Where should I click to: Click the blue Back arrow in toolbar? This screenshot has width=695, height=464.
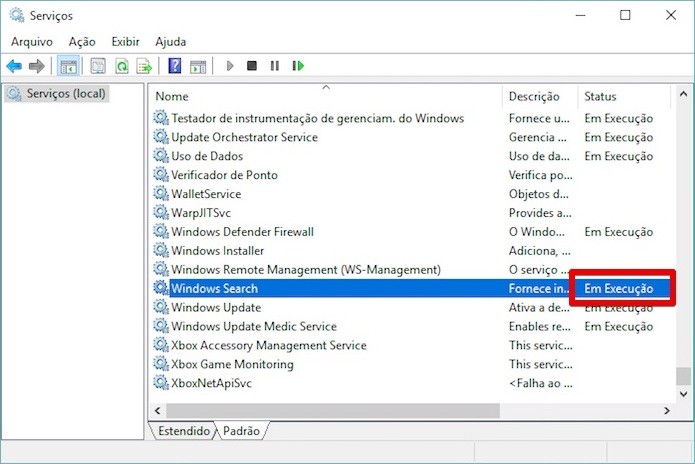(x=14, y=66)
